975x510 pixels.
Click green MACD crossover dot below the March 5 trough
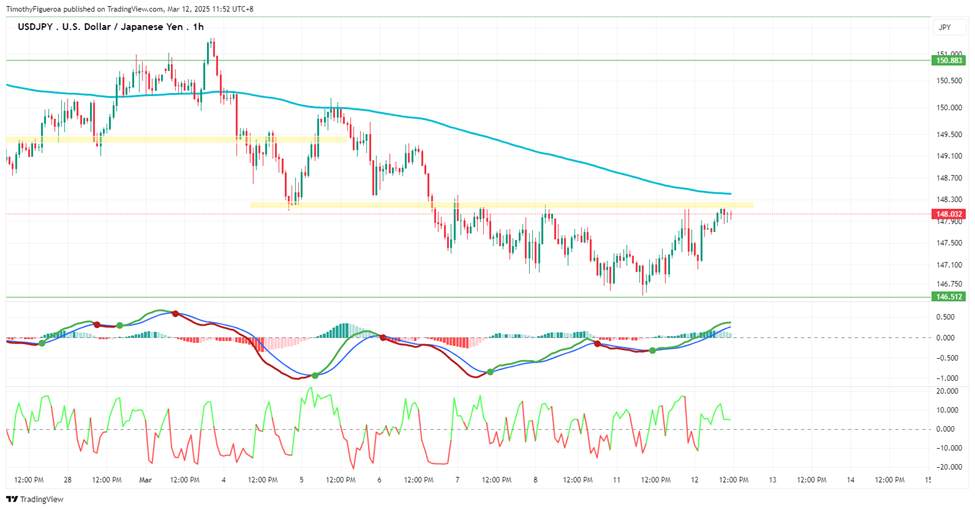click(x=315, y=375)
